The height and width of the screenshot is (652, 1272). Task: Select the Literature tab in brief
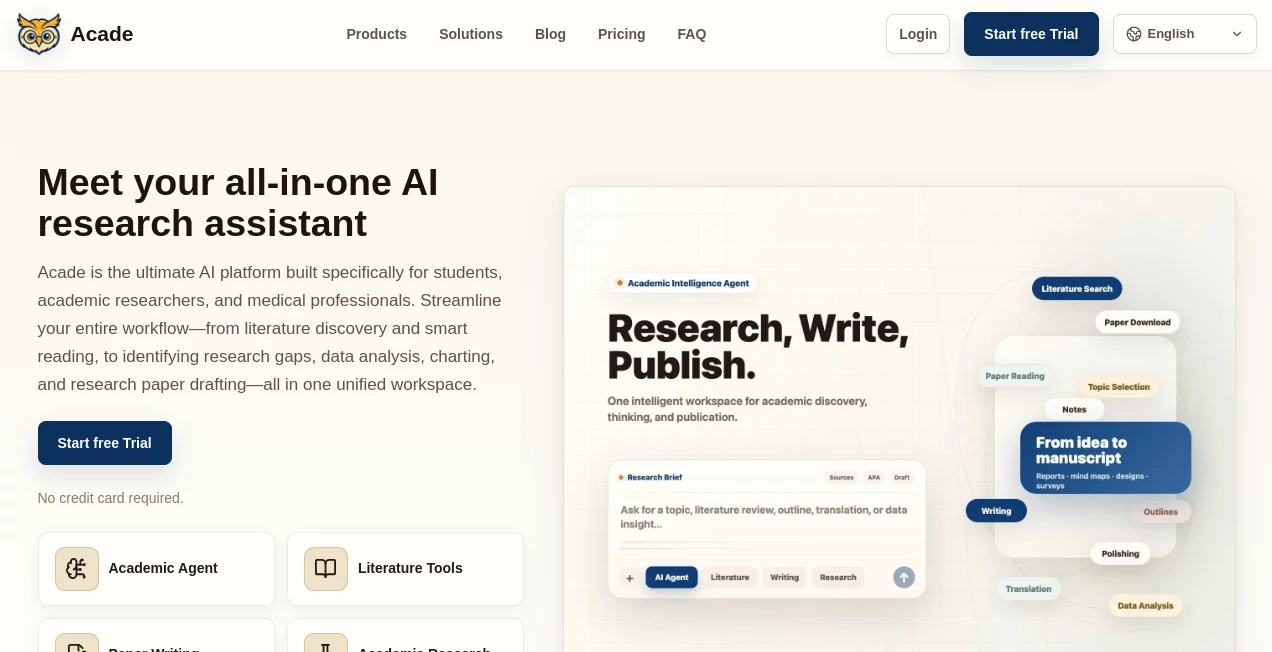[730, 577]
